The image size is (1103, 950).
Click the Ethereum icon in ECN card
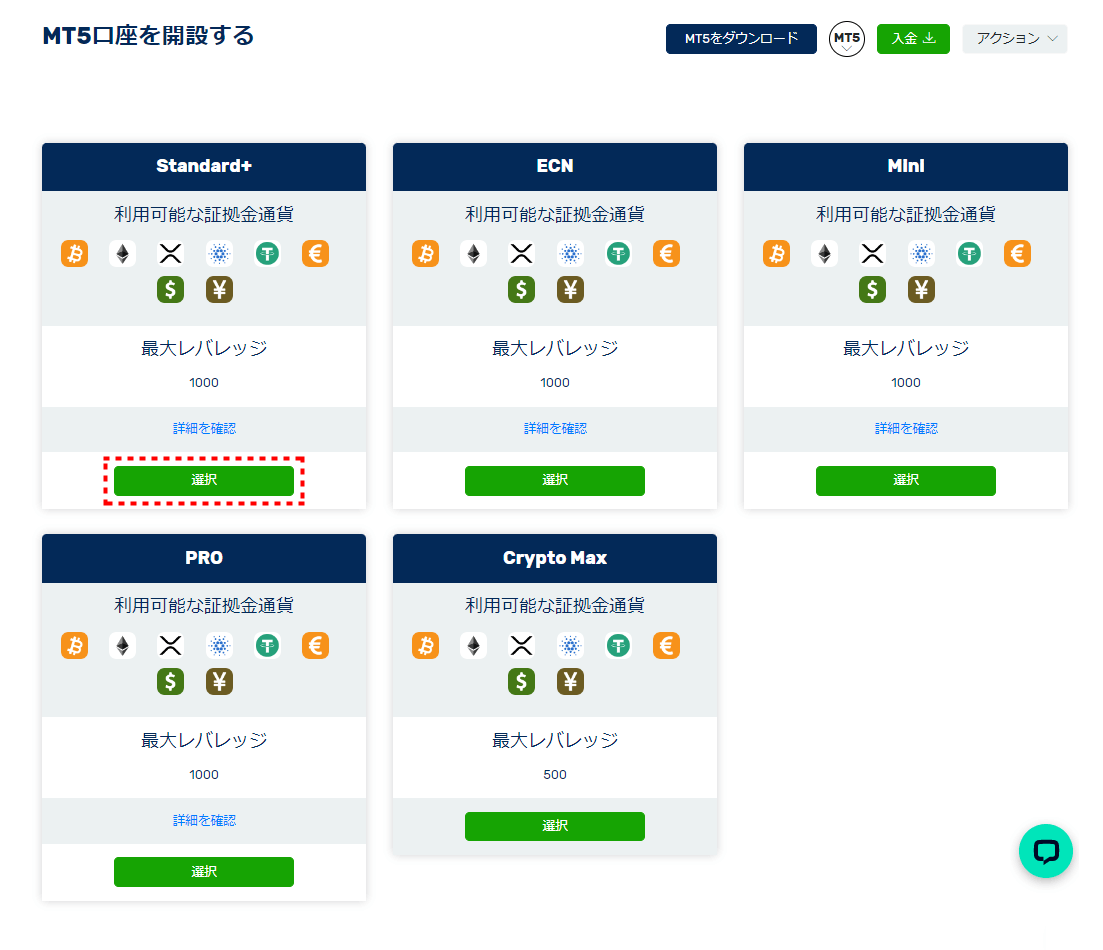473,253
